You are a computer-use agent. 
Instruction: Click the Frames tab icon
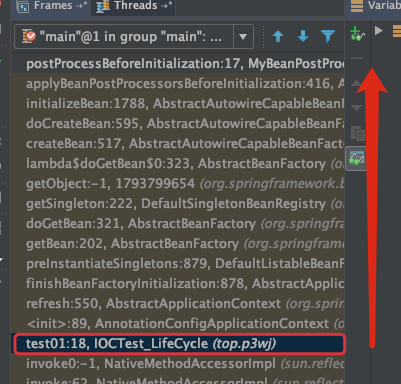click(x=23, y=7)
